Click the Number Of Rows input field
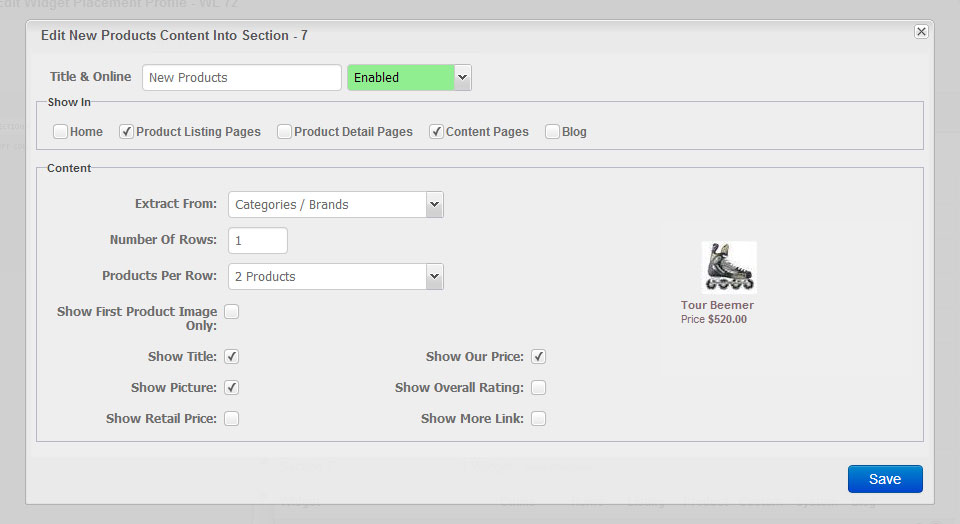The width and height of the screenshot is (960, 524). (258, 241)
